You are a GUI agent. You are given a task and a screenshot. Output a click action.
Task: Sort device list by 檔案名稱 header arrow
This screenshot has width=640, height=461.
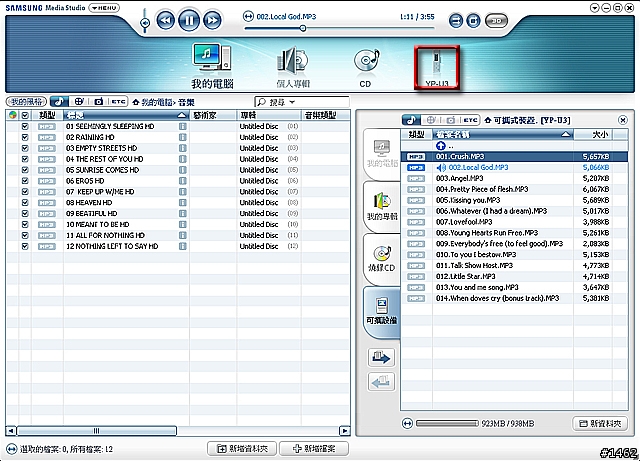coord(566,134)
